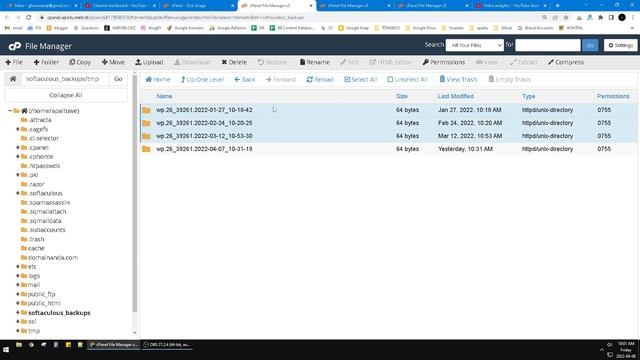Open View Trash
The height and width of the screenshot is (360, 640).
click(458, 79)
